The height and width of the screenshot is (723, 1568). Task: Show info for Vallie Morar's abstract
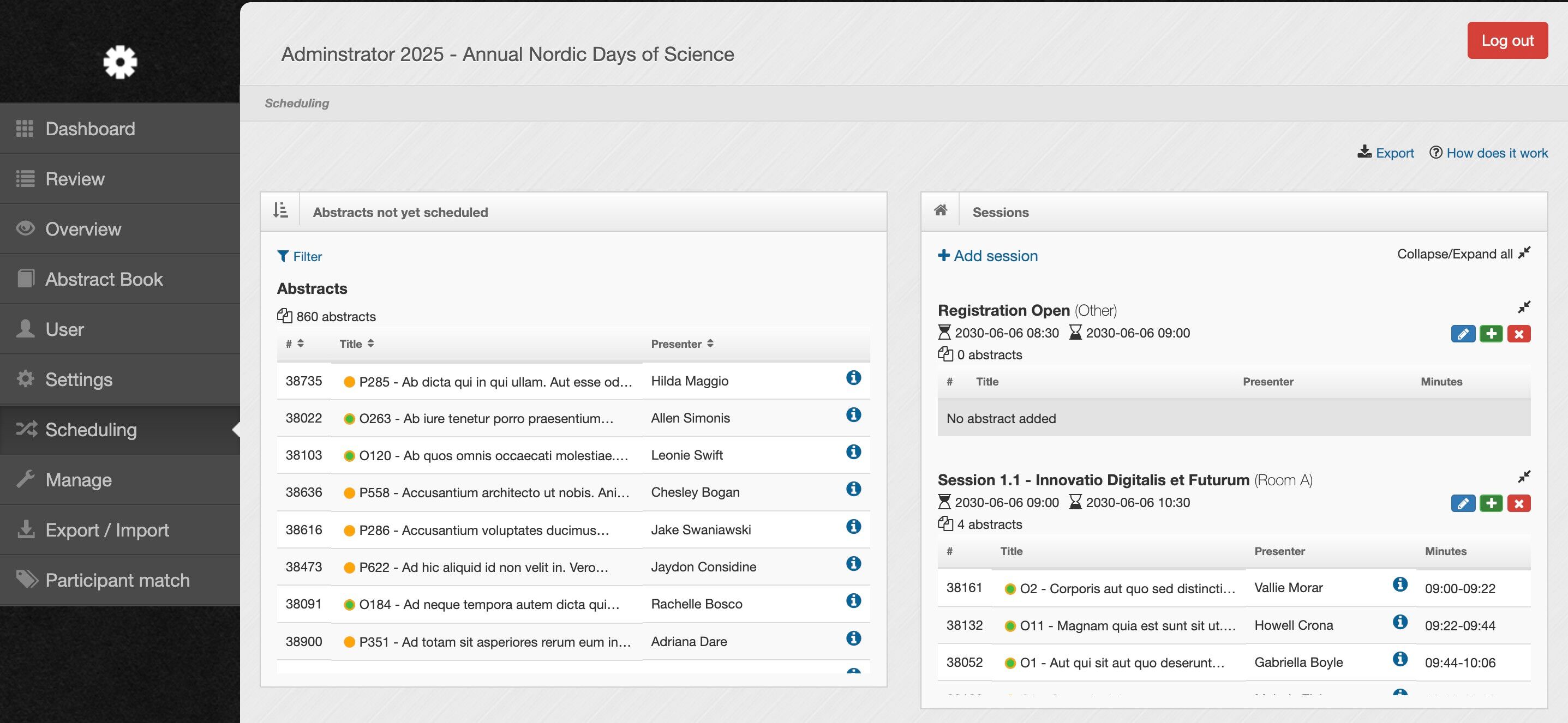click(x=1400, y=585)
